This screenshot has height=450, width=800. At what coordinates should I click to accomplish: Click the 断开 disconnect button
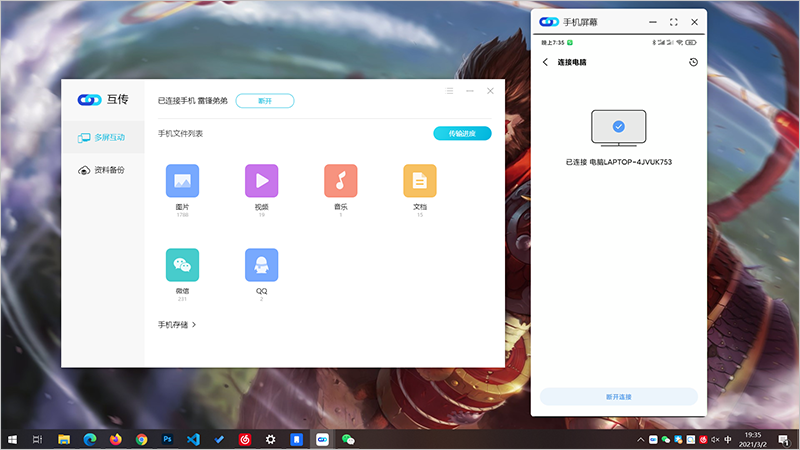coord(265,101)
